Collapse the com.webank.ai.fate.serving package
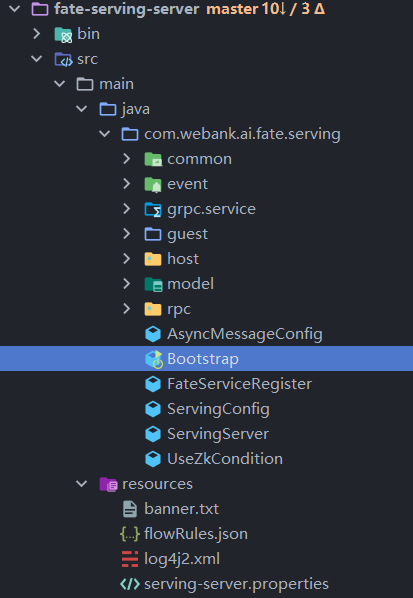 click(104, 134)
